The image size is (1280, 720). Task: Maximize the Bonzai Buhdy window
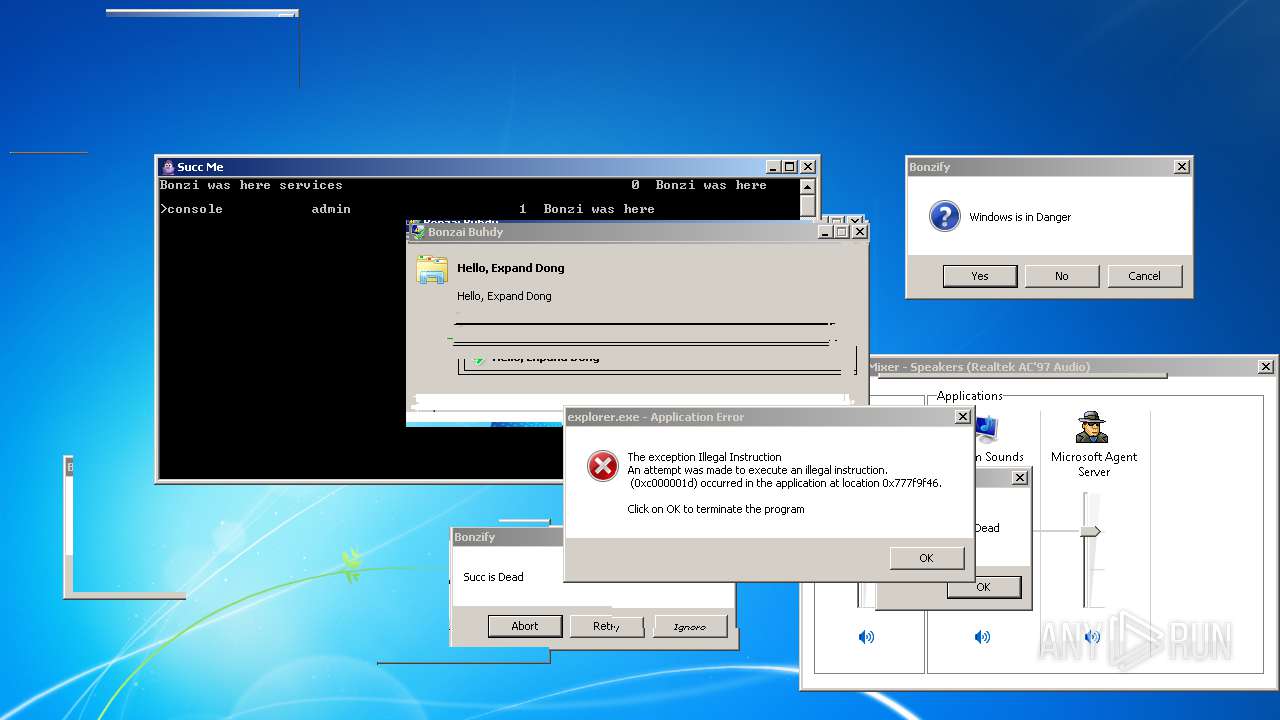(842, 232)
